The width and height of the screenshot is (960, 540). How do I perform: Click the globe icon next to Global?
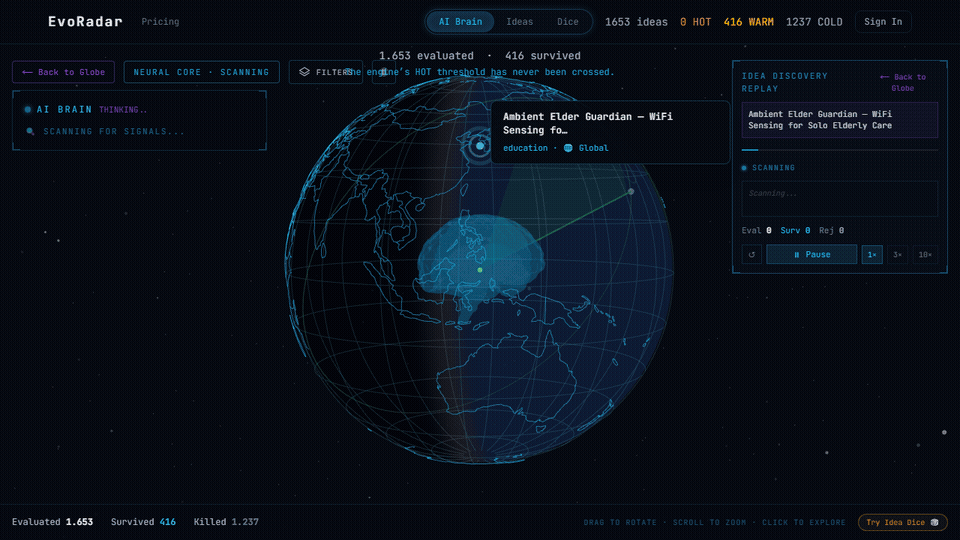(568, 148)
